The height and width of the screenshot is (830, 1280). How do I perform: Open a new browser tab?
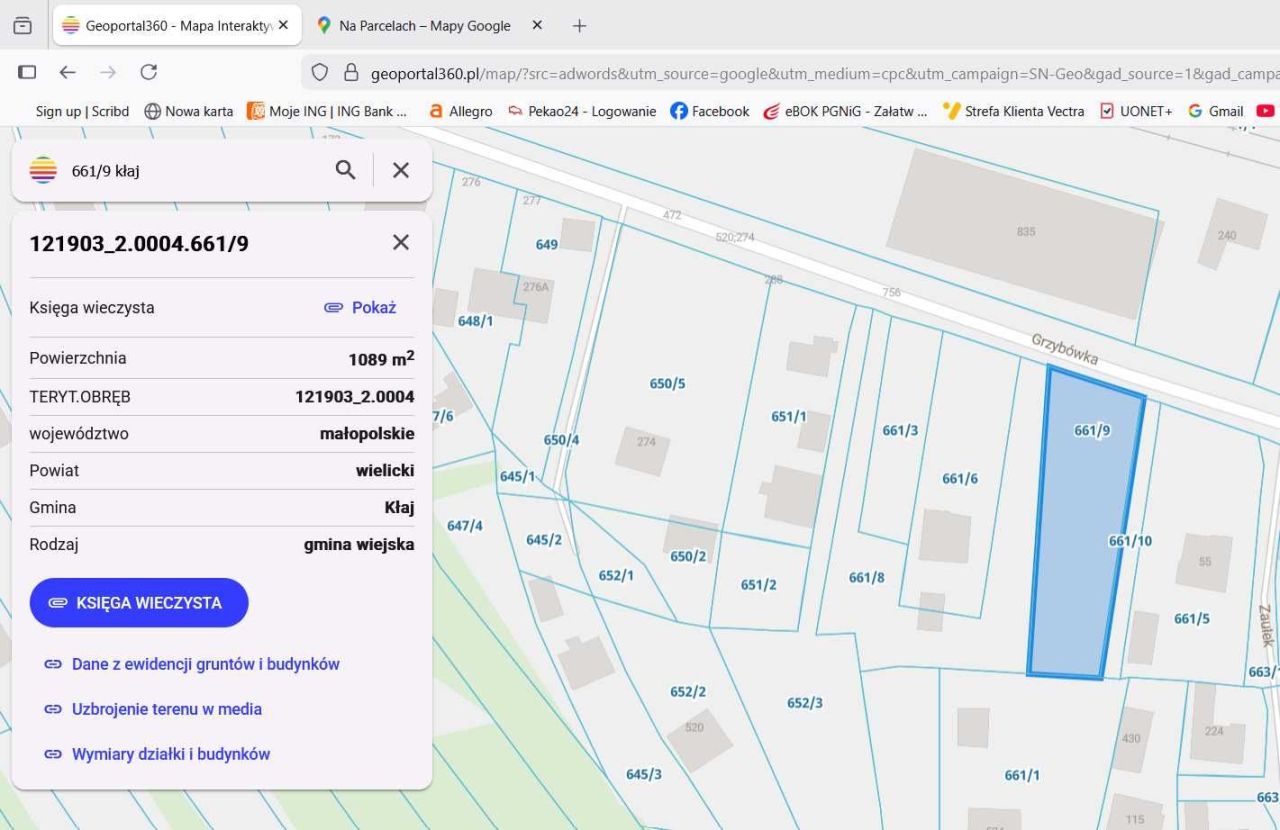point(579,26)
